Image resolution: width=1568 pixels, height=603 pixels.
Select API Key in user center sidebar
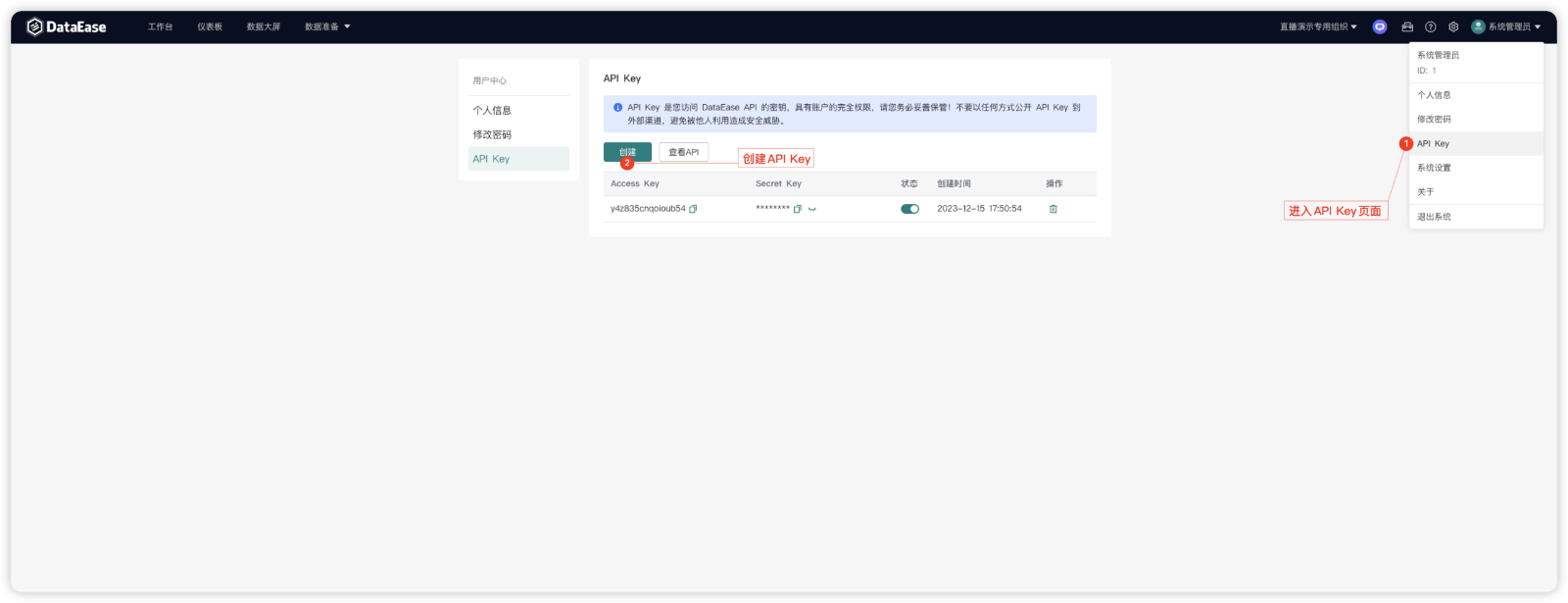click(518, 159)
